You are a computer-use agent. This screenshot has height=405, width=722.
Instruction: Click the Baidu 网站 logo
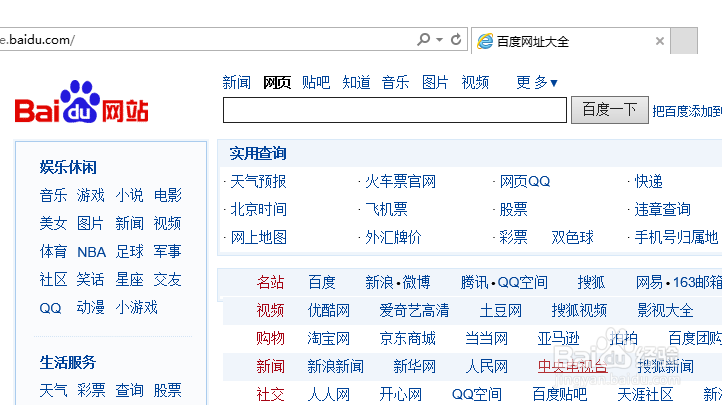click(x=81, y=102)
